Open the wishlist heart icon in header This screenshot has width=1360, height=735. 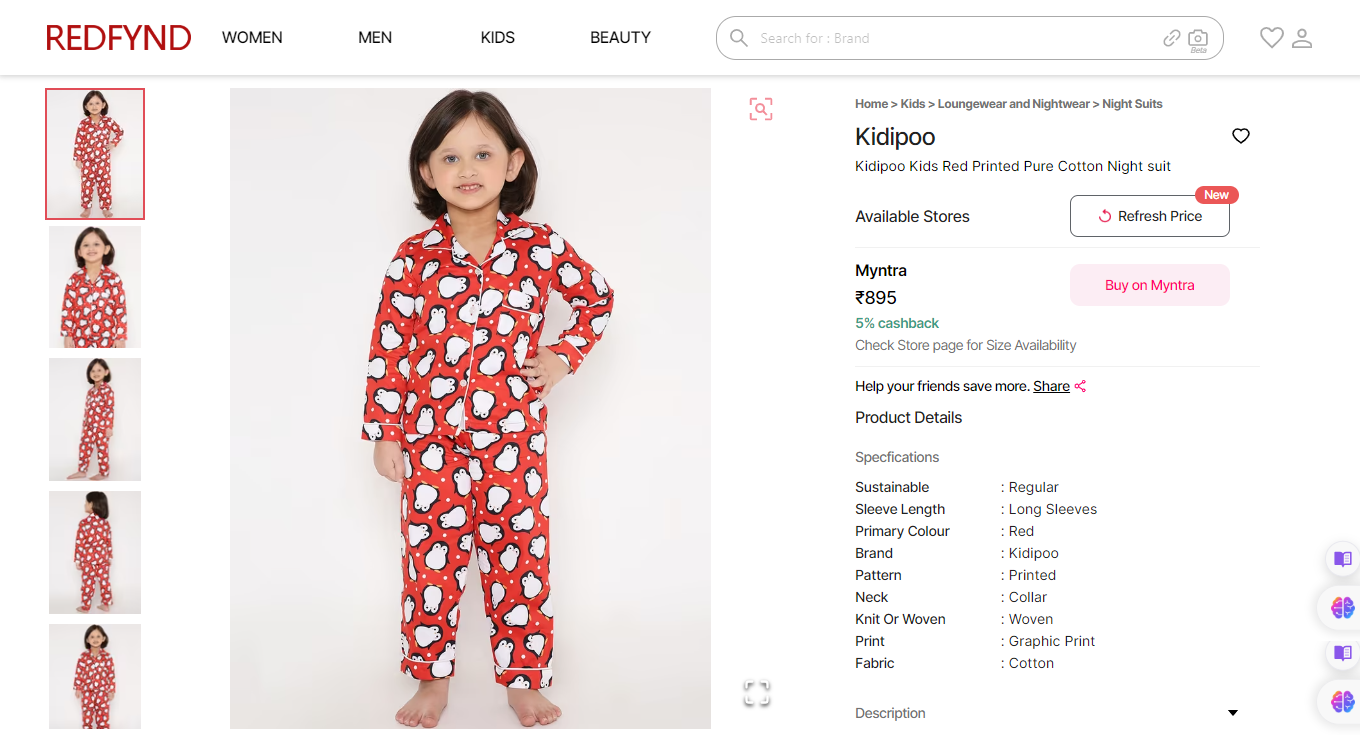tap(1271, 38)
